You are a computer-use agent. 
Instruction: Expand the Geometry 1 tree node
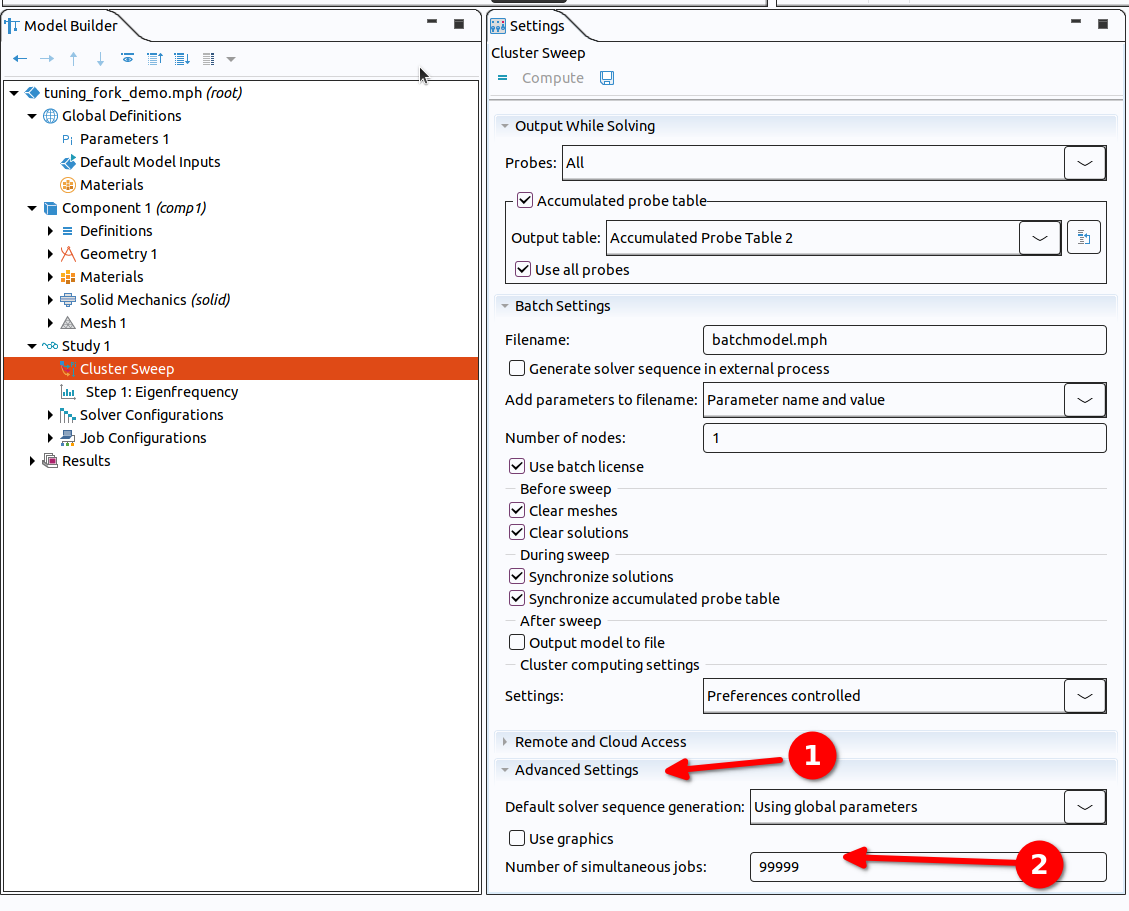(x=50, y=254)
